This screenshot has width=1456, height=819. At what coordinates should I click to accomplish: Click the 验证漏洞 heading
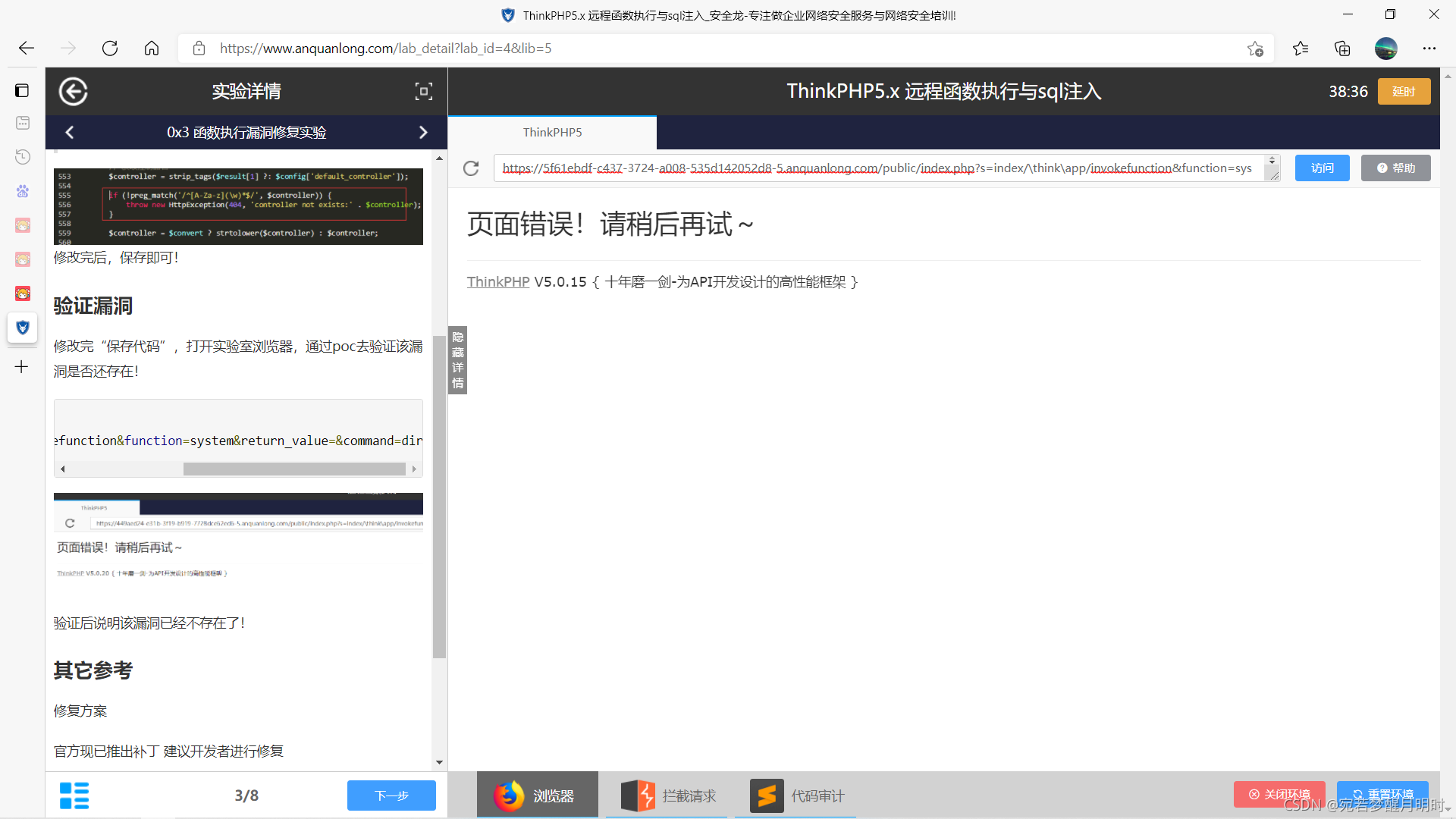coord(93,306)
